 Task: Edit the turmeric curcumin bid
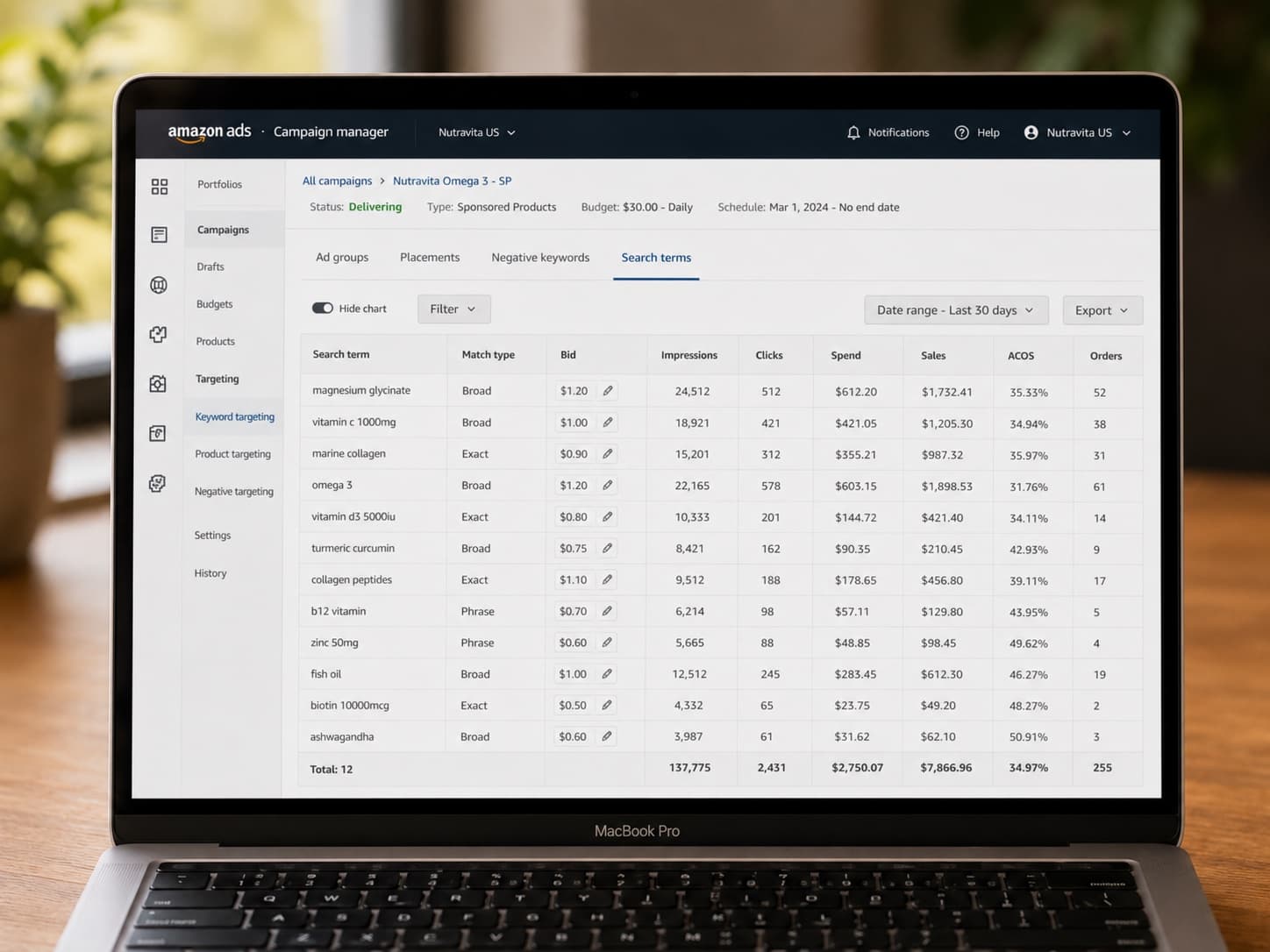607,549
